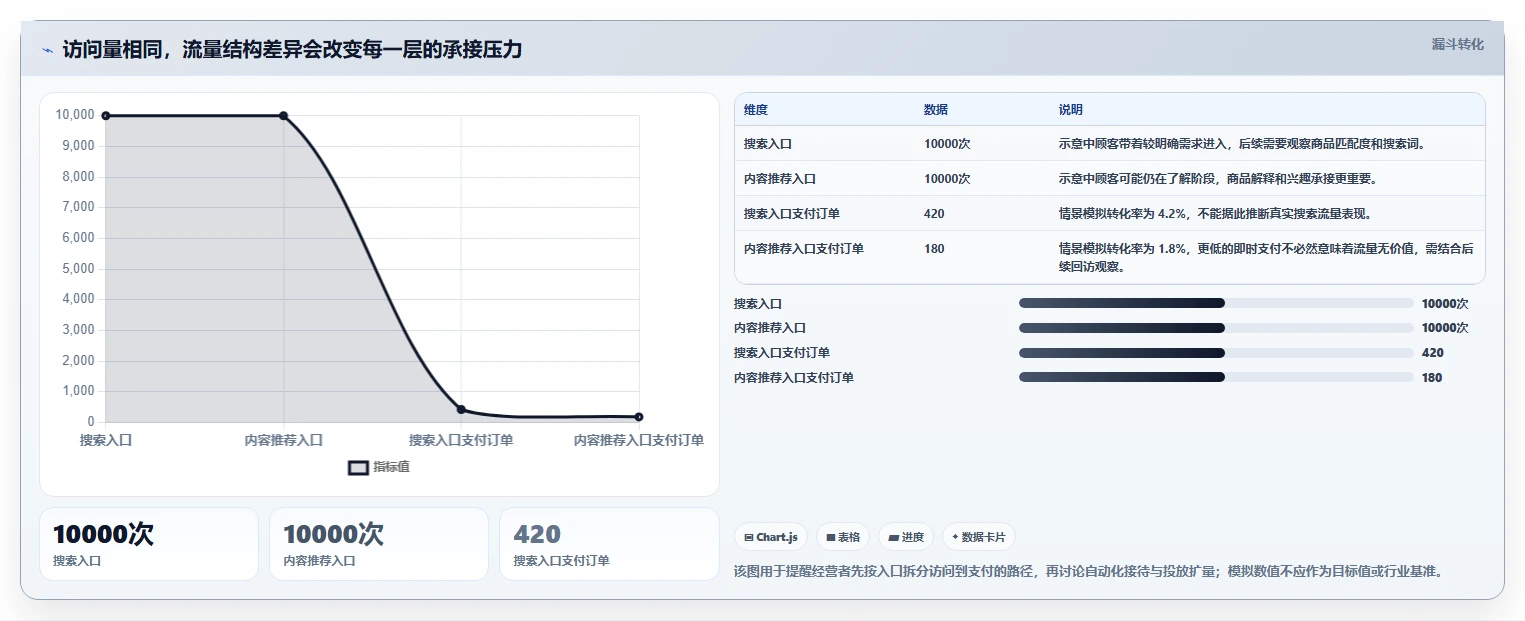Click the Chart.js tag chip
Image resolution: width=1525 pixels, height=621 pixels.
pos(771,537)
